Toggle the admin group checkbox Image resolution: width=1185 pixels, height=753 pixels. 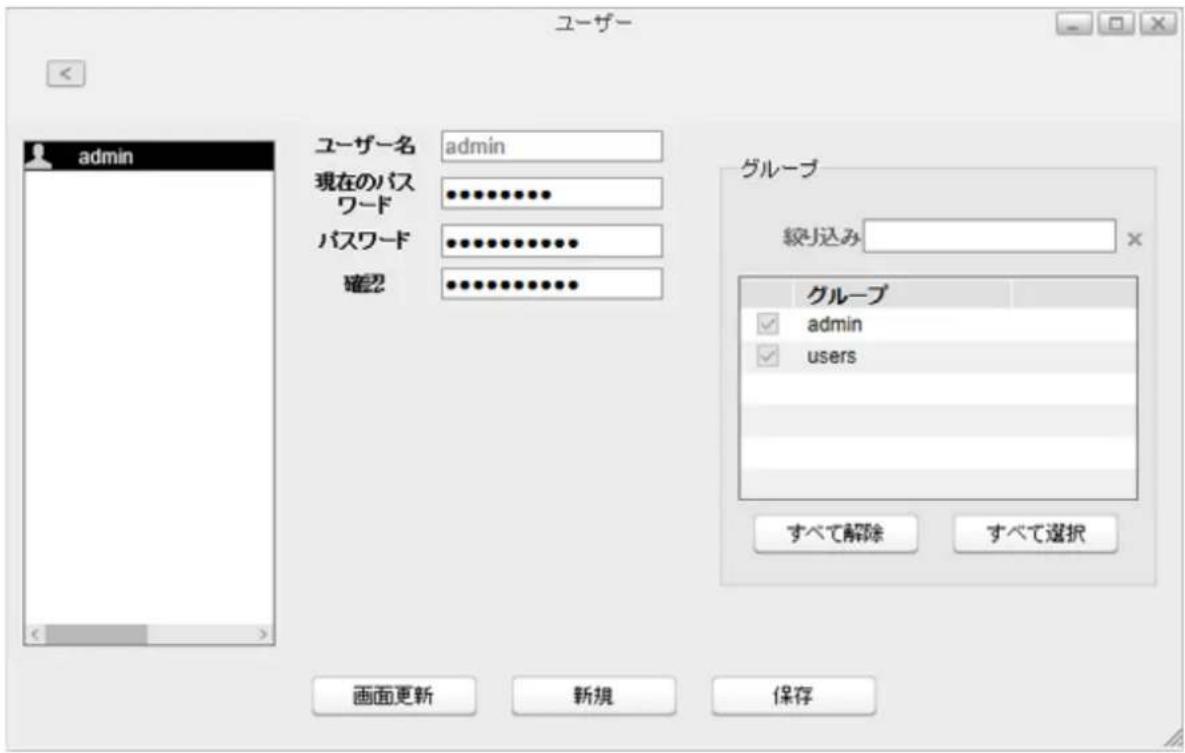pyautogui.click(x=767, y=324)
